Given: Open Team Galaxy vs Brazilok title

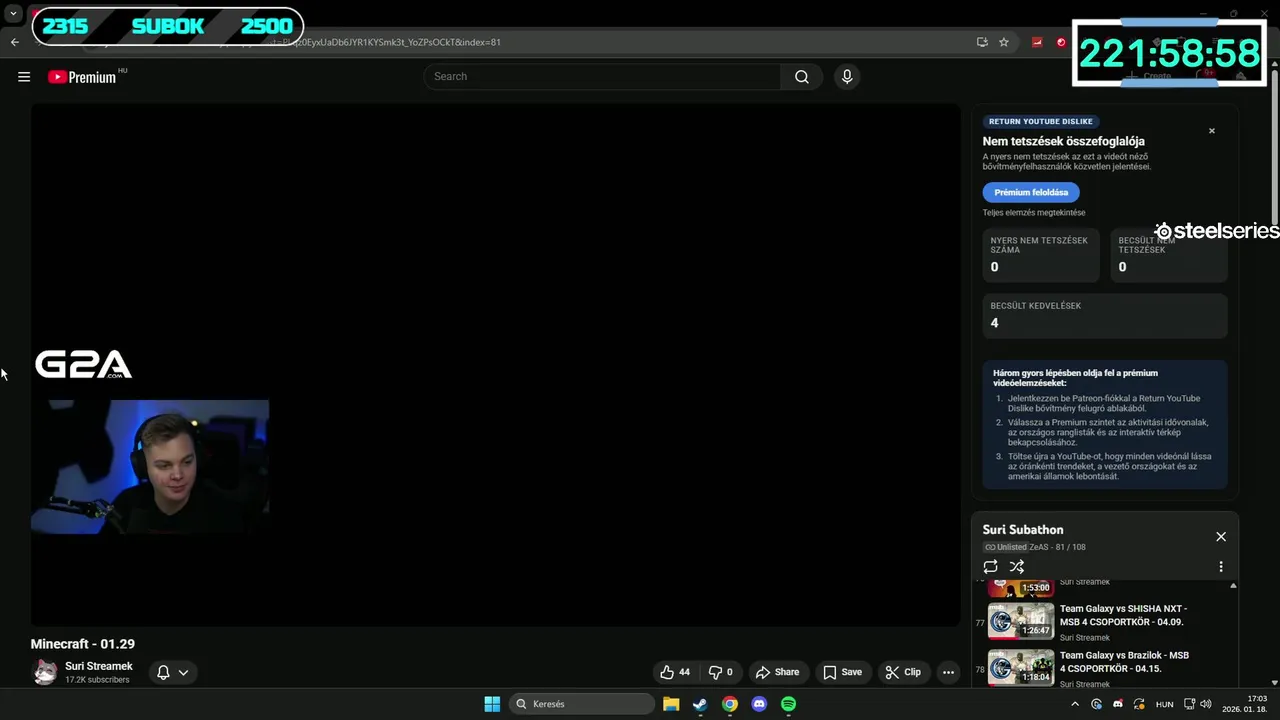Looking at the screenshot, I should click(x=1124, y=662).
